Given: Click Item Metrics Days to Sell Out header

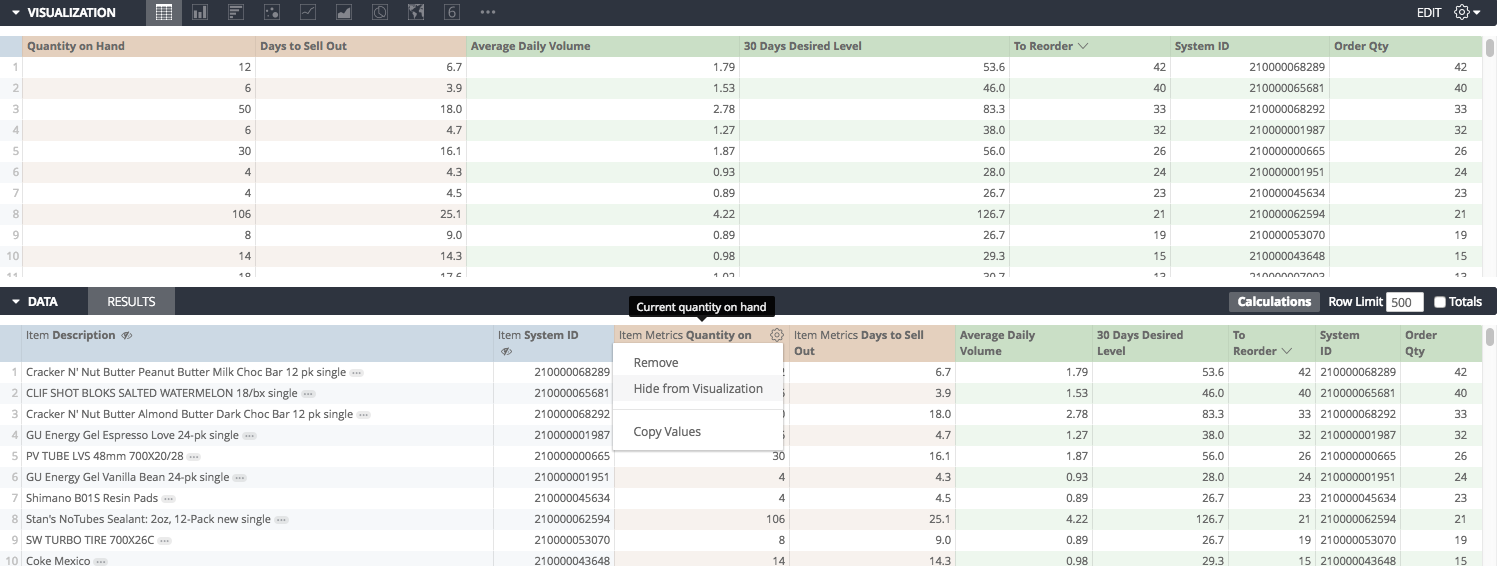Looking at the screenshot, I should click(x=872, y=343).
